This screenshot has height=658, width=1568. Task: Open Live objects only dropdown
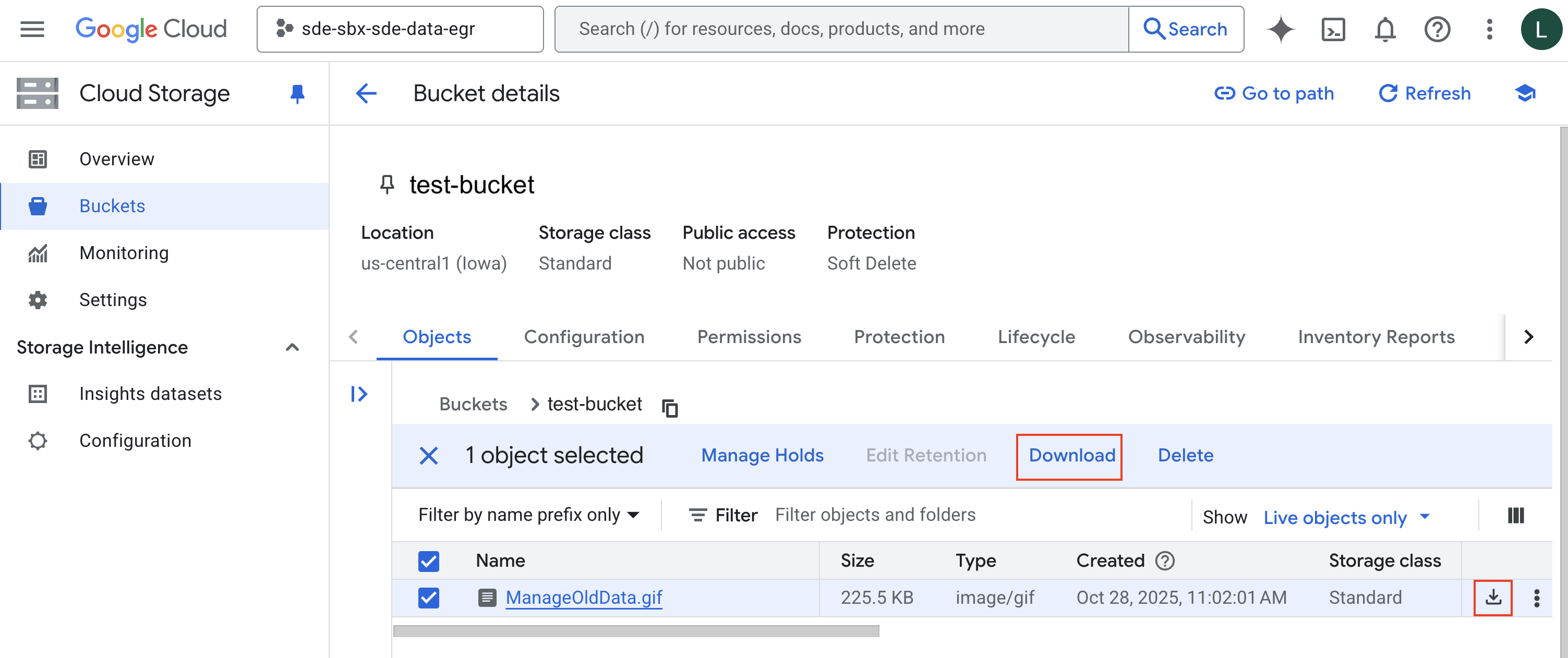click(1346, 517)
